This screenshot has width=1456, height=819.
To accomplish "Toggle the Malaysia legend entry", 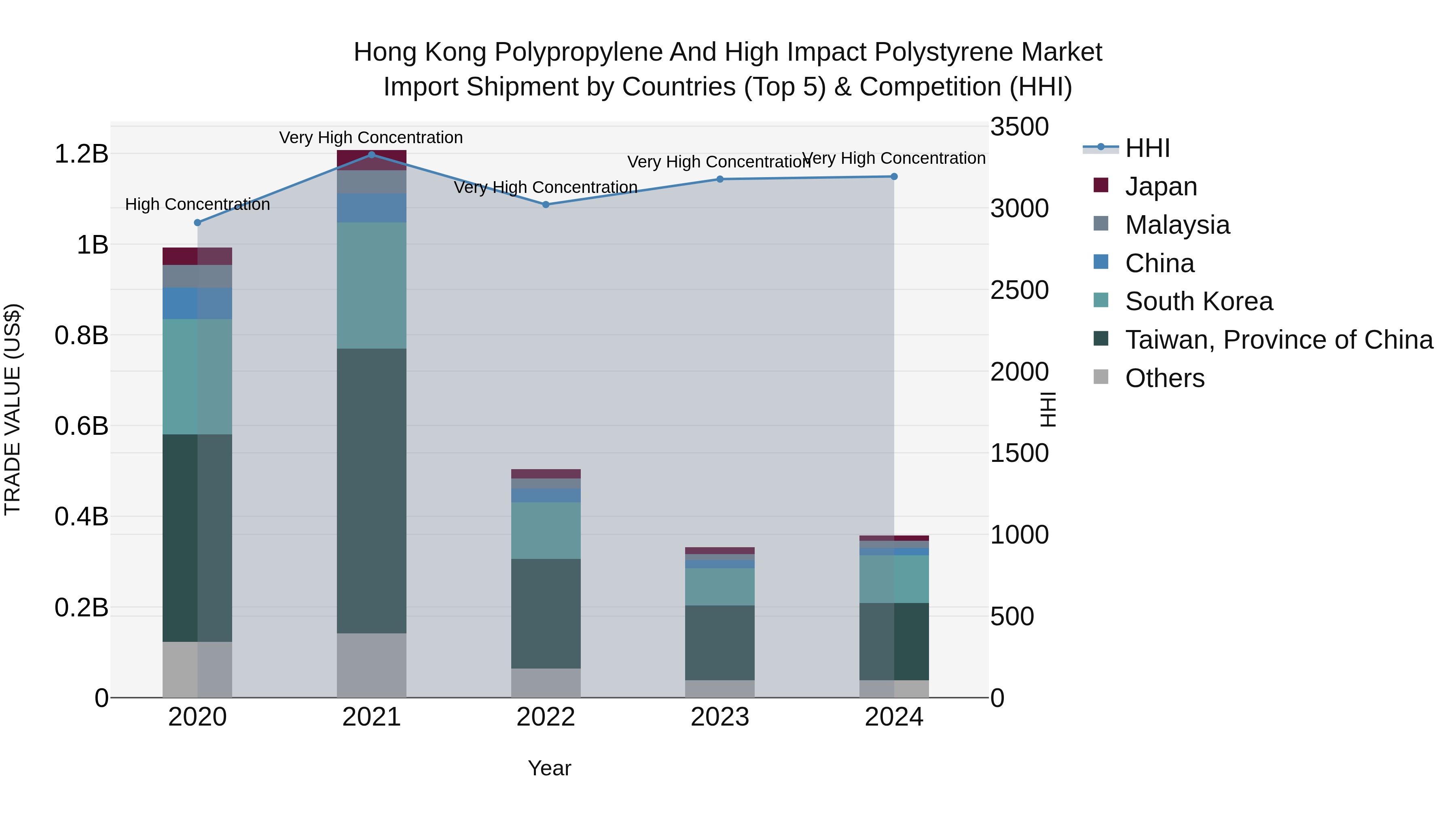I will [x=1162, y=224].
